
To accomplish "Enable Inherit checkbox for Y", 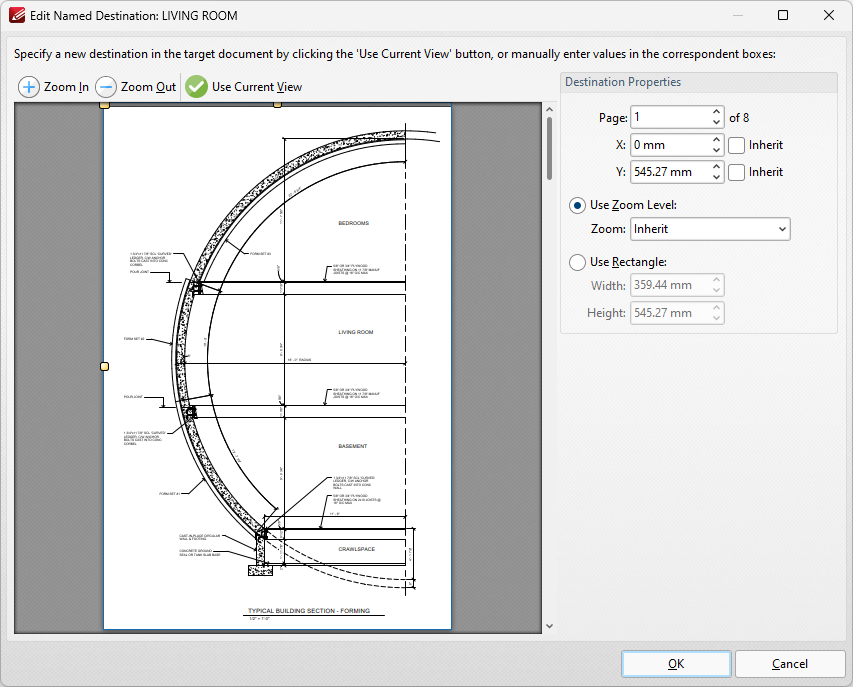I will [736, 172].
